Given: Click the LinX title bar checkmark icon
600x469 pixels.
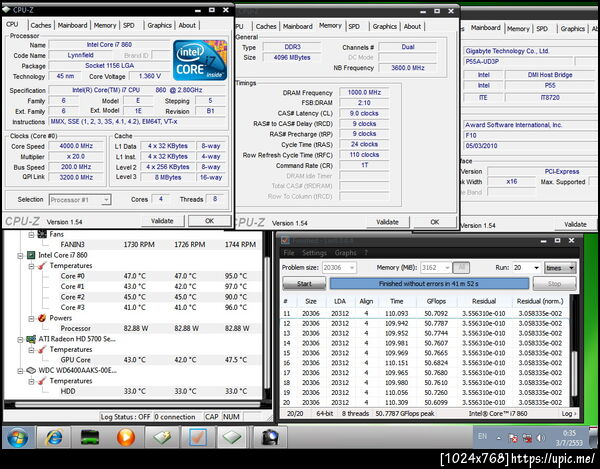Looking at the screenshot, I should click(x=285, y=241).
